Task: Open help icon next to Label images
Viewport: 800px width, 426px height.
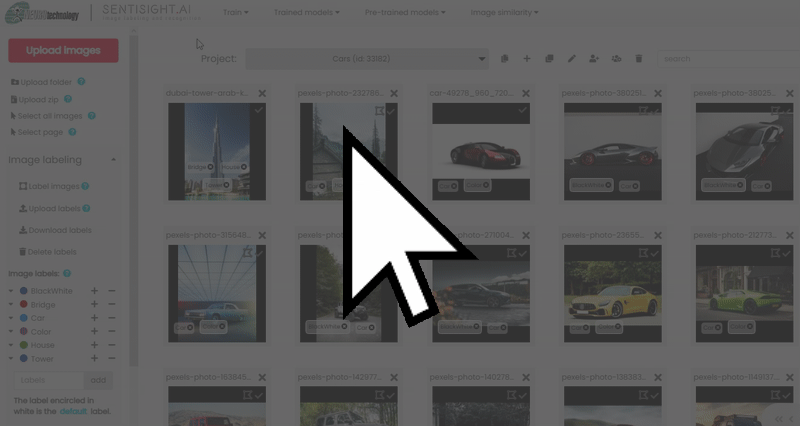Action: tap(85, 186)
